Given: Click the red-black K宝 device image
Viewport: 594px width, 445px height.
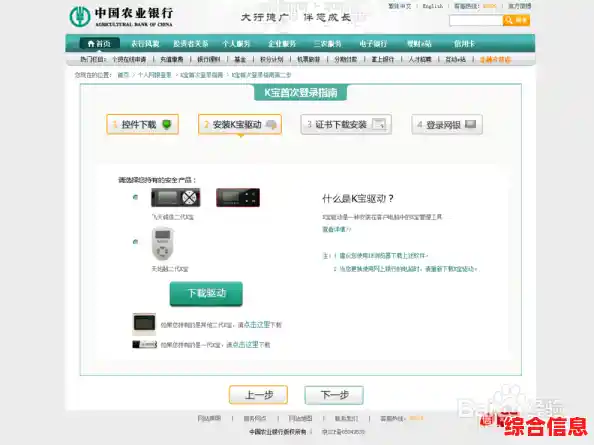Looking at the screenshot, I should (x=238, y=197).
